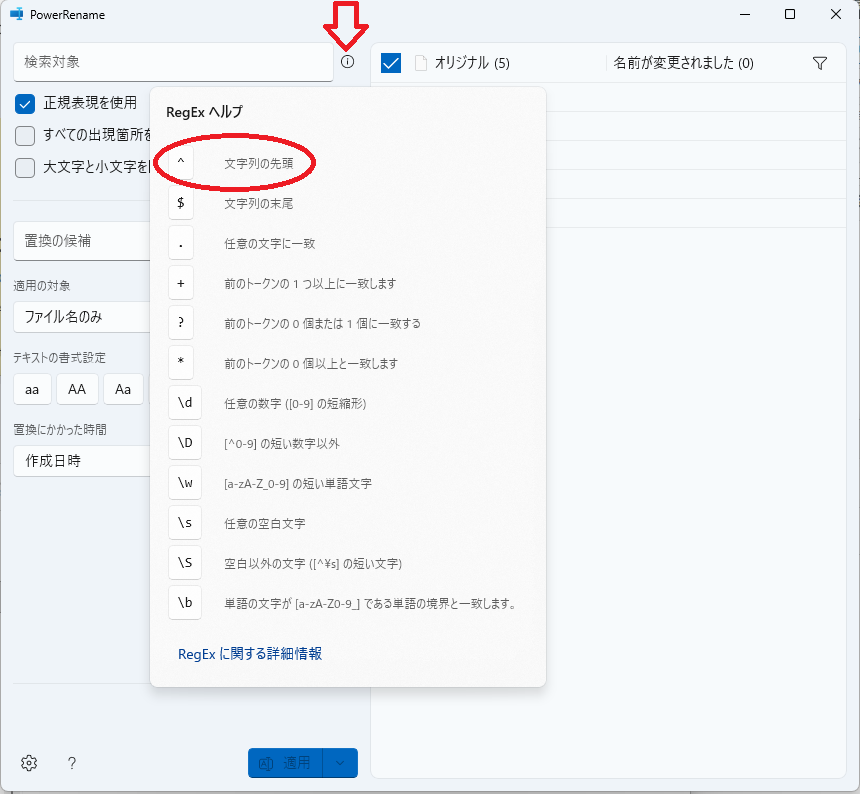Image resolution: width=860 pixels, height=794 pixels.
Task: Select the aa lowercase format button
Action: pos(32,389)
